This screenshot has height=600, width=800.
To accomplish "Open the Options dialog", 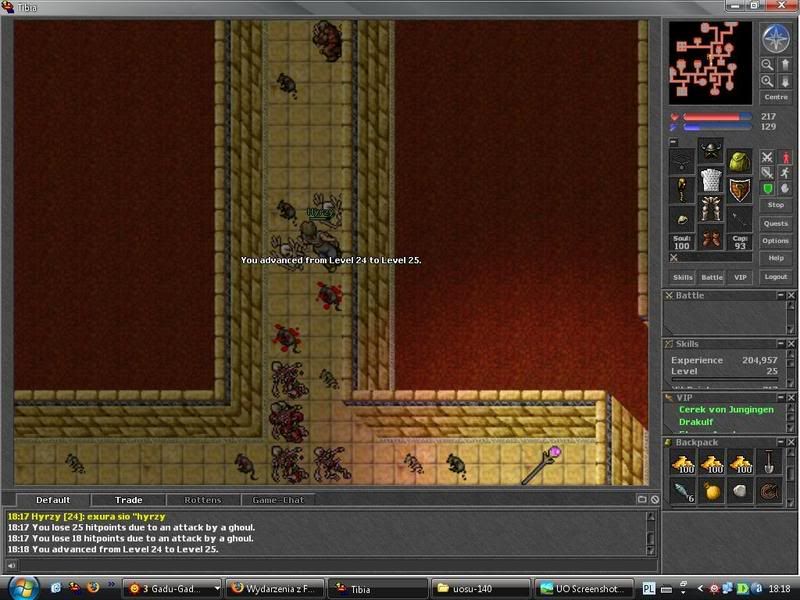I will coord(776,241).
